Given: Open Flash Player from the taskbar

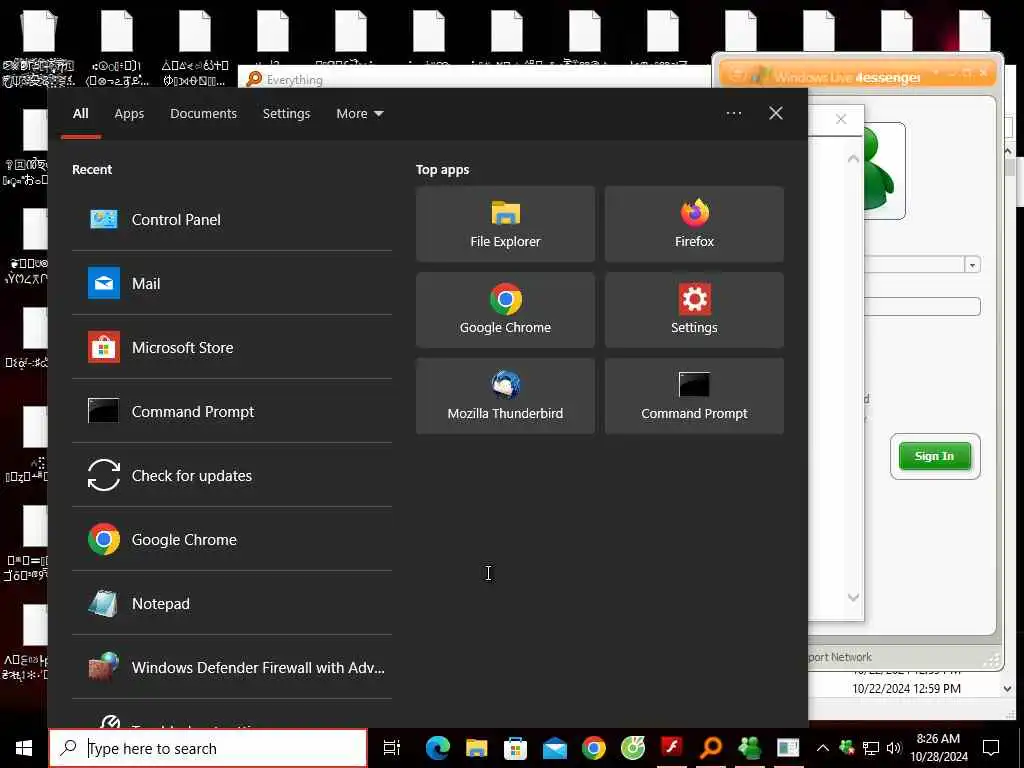Looking at the screenshot, I should tap(672, 748).
